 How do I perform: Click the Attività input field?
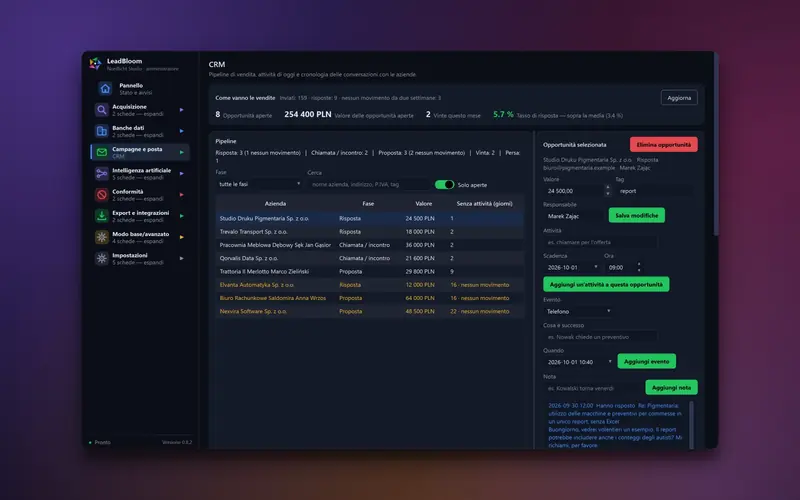point(600,242)
